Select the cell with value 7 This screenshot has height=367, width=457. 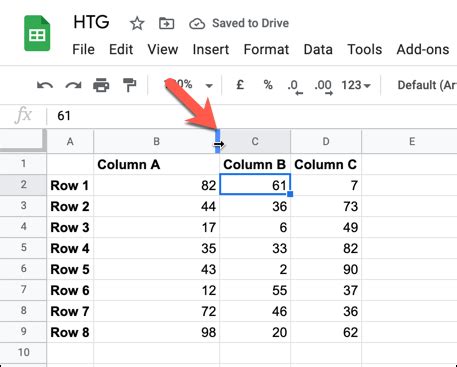326,185
